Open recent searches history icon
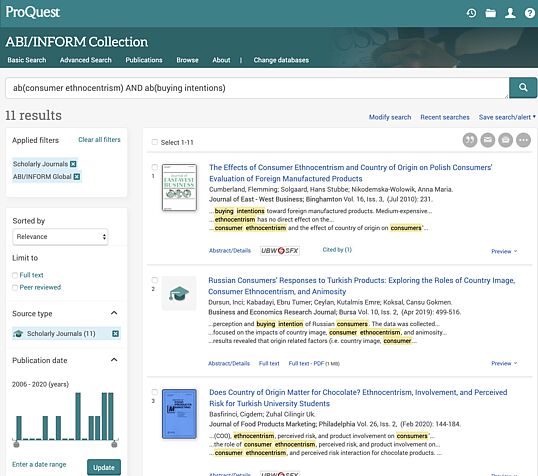This screenshot has height=476, width=538. point(471,13)
